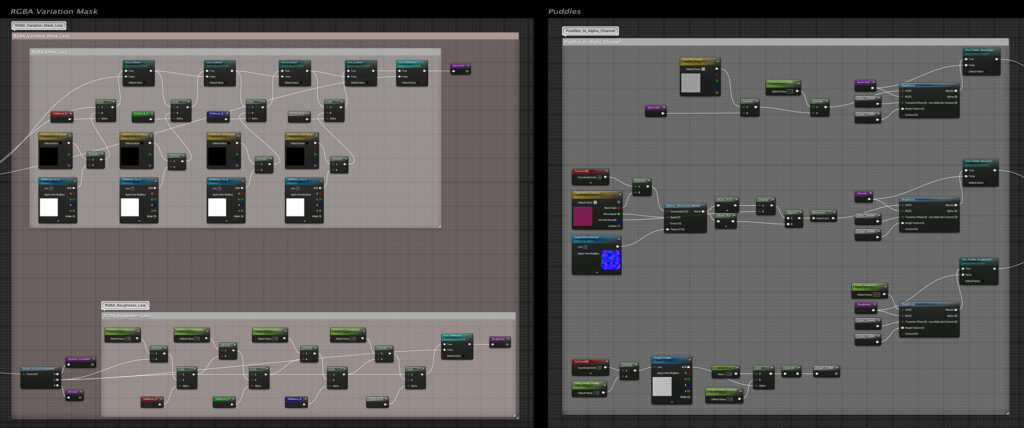
Task: Click the output pin of the Use_Puddle_Roughness switch
Action: [x=994, y=268]
